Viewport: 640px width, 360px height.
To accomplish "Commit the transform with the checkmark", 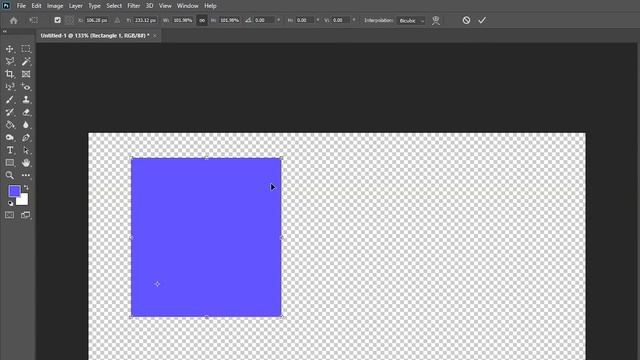I will tap(482, 20).
